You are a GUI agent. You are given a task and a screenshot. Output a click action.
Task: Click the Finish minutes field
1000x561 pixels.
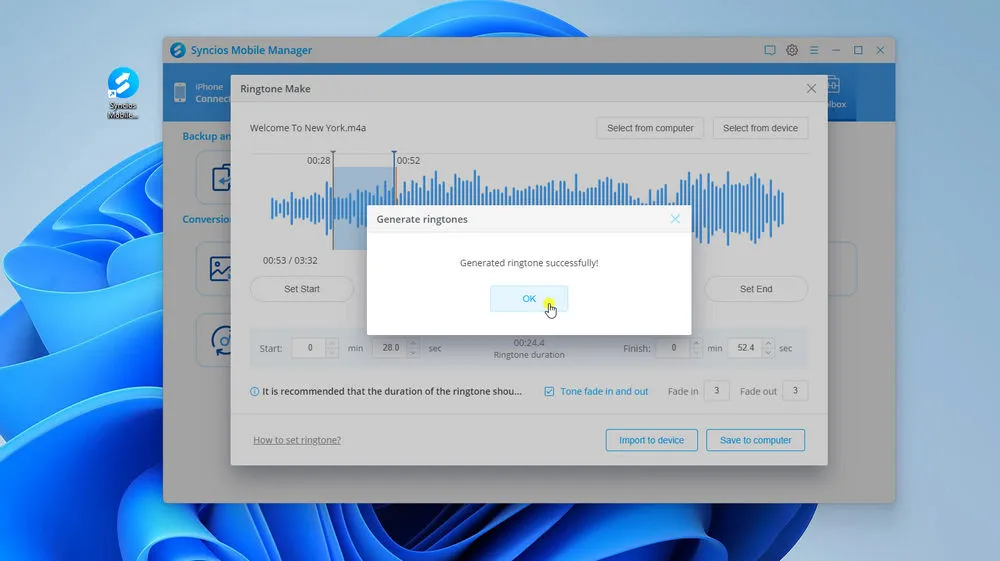(673, 348)
